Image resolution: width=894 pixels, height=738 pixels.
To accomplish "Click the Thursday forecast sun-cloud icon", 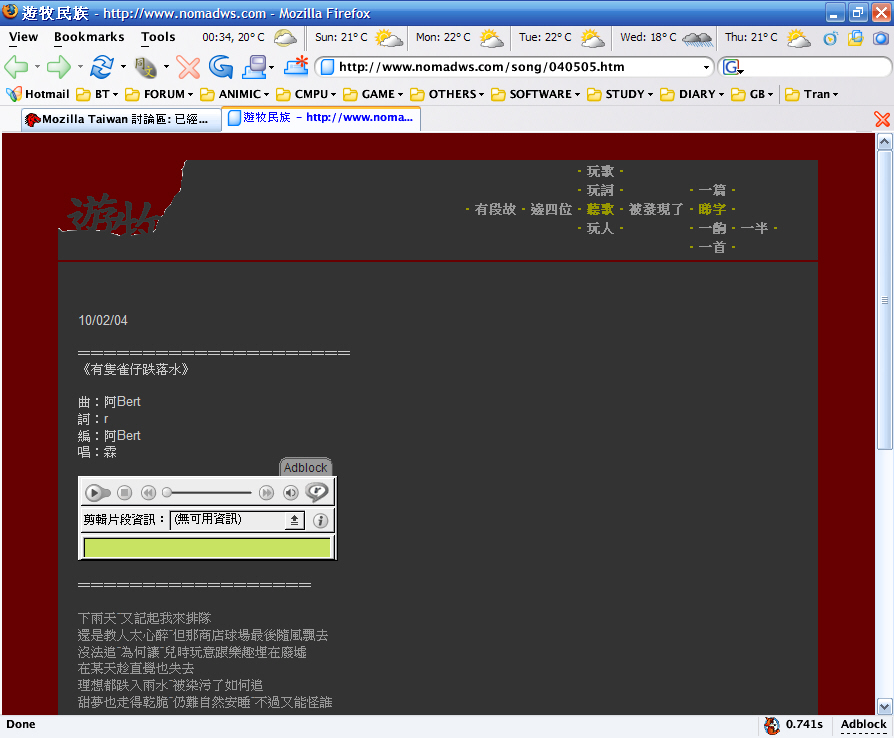I will (x=798, y=38).
